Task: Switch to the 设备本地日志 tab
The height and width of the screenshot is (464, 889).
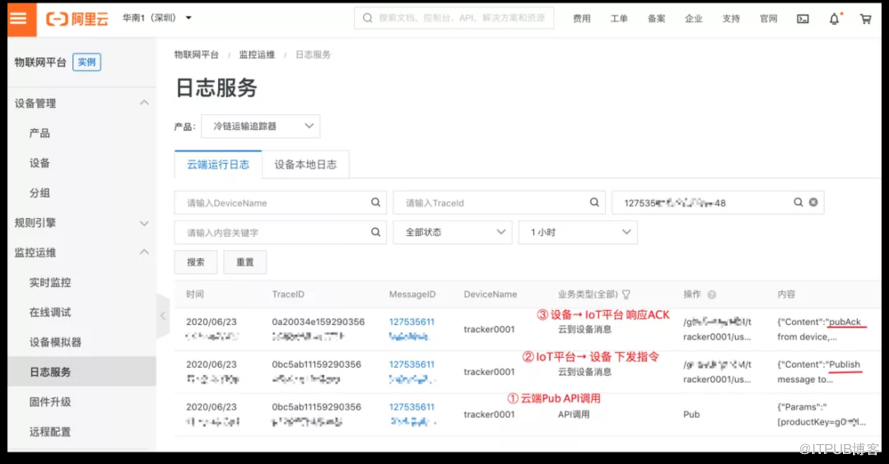Action: pyautogui.click(x=305, y=164)
